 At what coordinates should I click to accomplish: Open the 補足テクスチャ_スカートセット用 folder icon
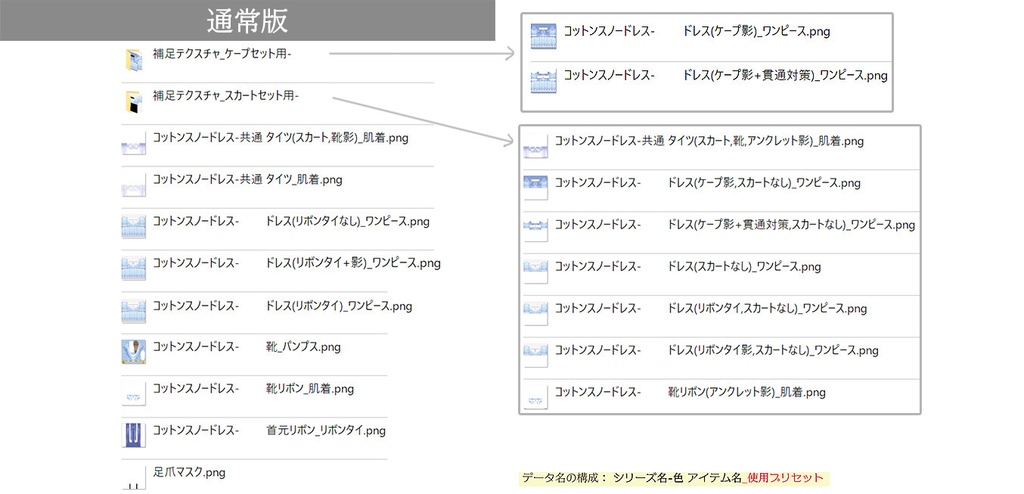[x=134, y=101]
